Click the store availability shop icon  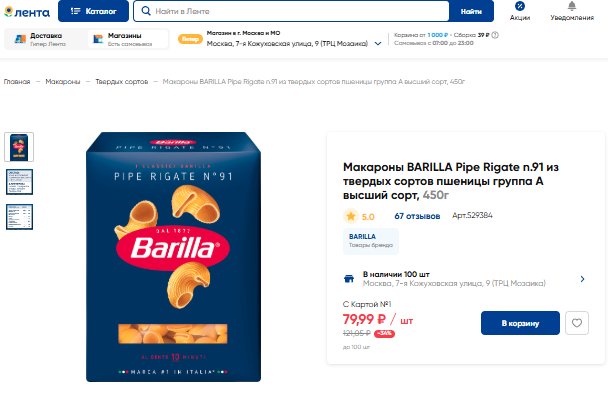(349, 279)
